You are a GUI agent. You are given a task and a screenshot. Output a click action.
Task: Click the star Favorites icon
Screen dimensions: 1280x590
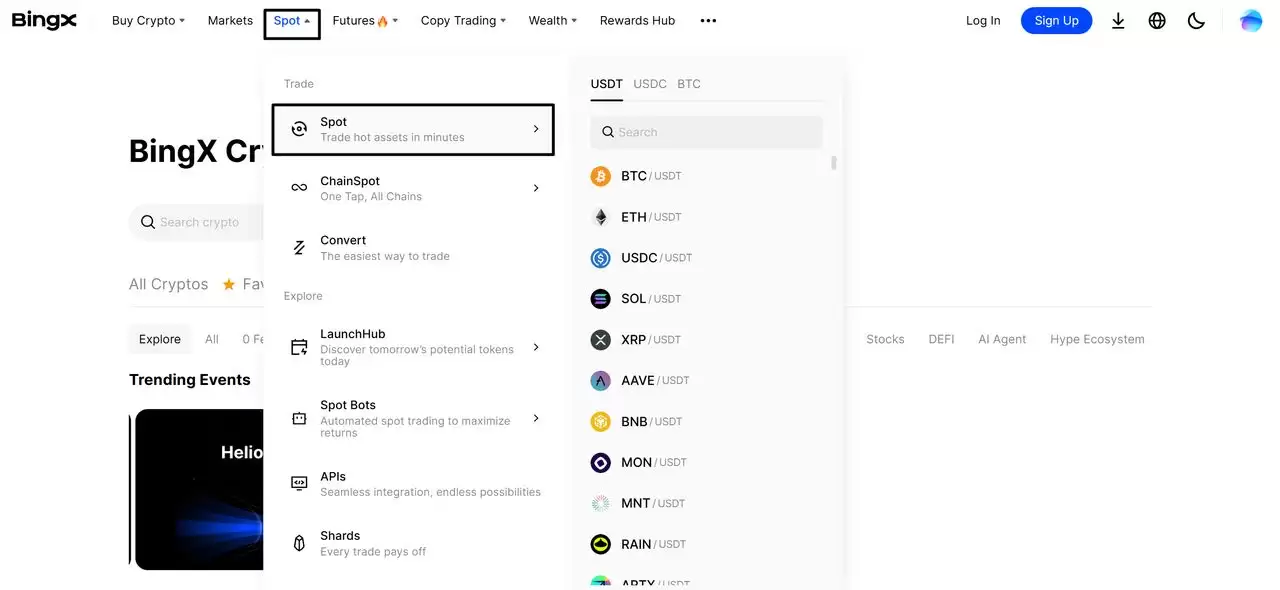229,285
